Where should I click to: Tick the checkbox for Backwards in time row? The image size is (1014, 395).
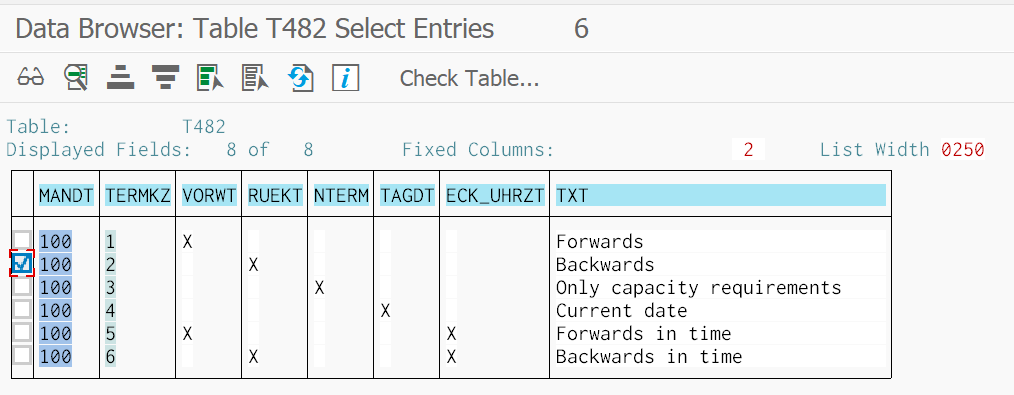coord(22,356)
